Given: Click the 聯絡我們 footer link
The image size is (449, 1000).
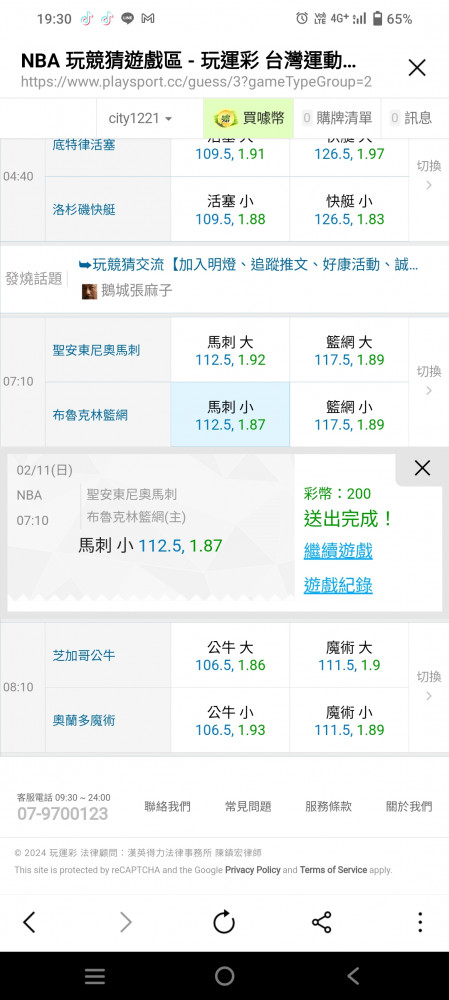Looking at the screenshot, I should tap(167, 806).
